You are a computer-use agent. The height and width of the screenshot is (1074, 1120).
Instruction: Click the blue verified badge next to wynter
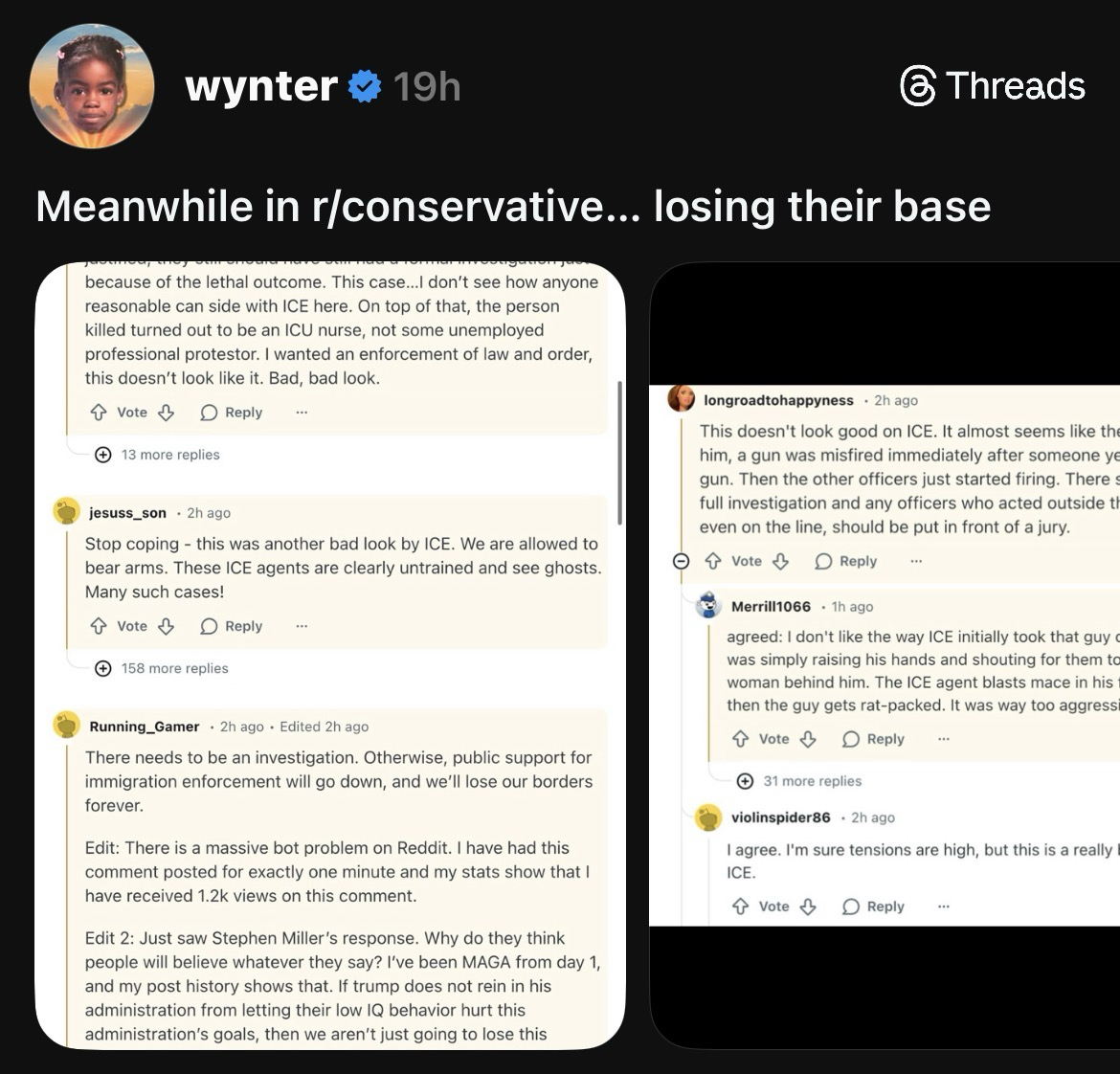point(364,87)
